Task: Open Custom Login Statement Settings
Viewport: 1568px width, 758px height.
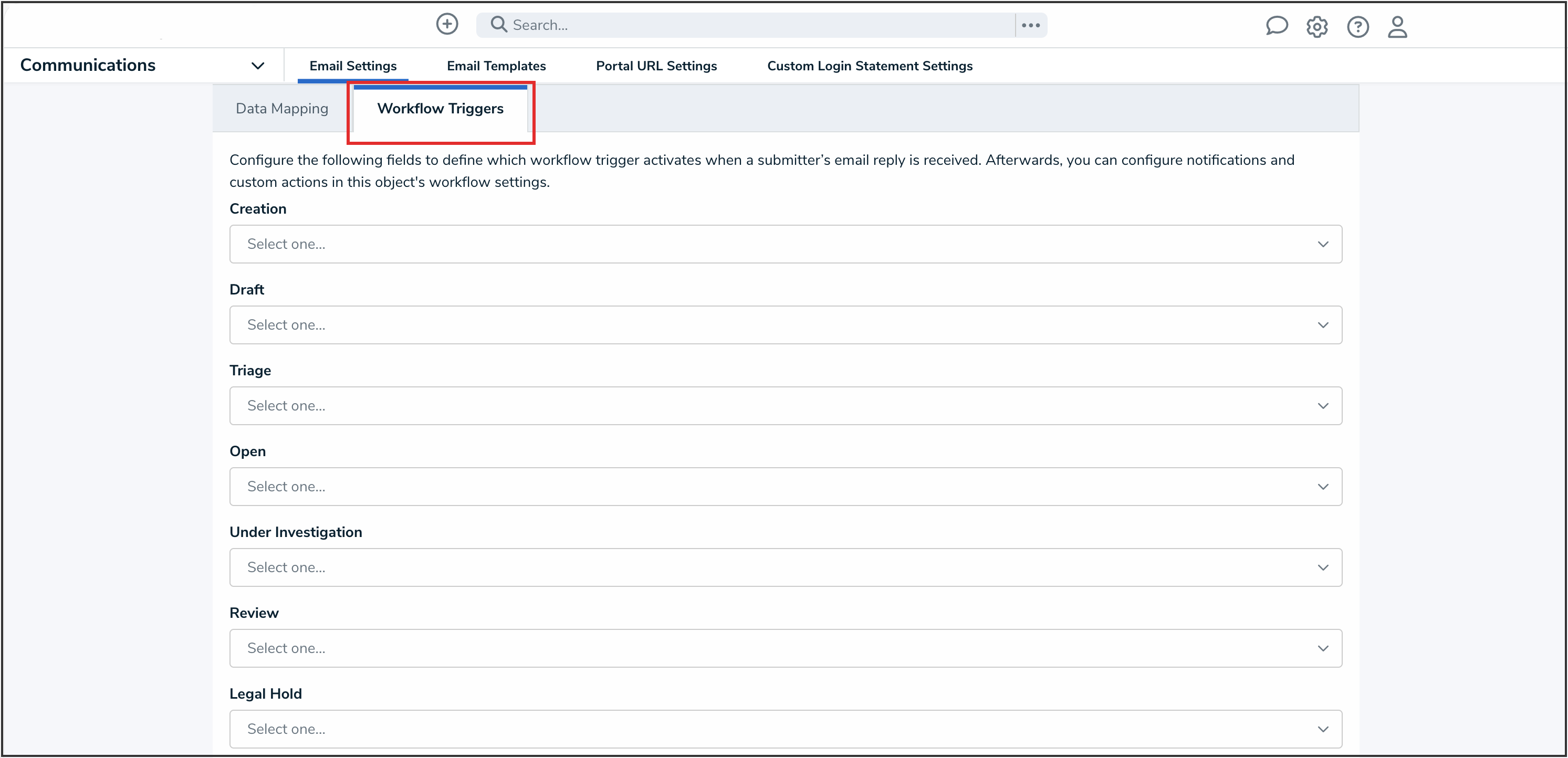Action: tap(869, 66)
